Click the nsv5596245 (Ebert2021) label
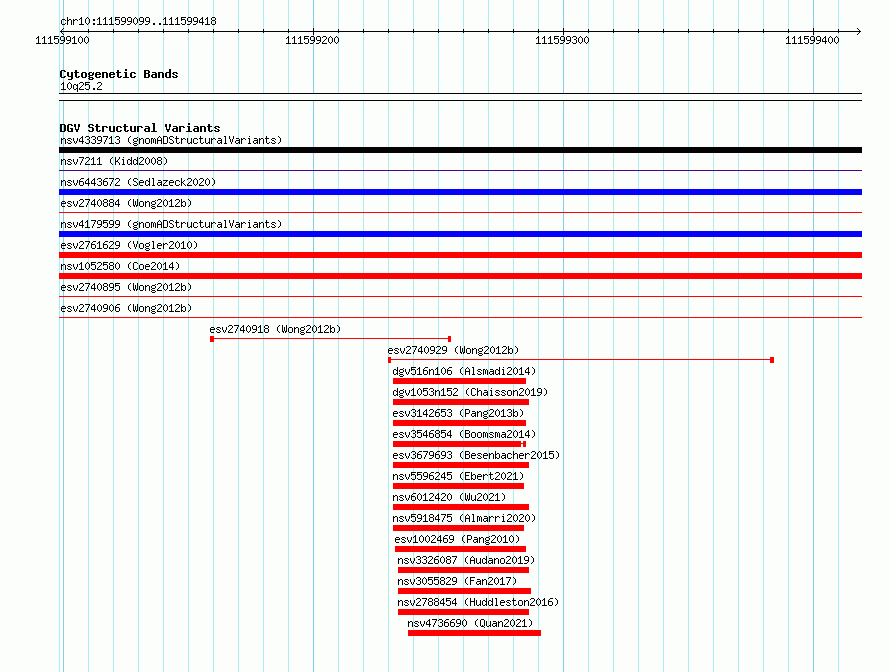The height and width of the screenshot is (672, 890). pos(458,476)
